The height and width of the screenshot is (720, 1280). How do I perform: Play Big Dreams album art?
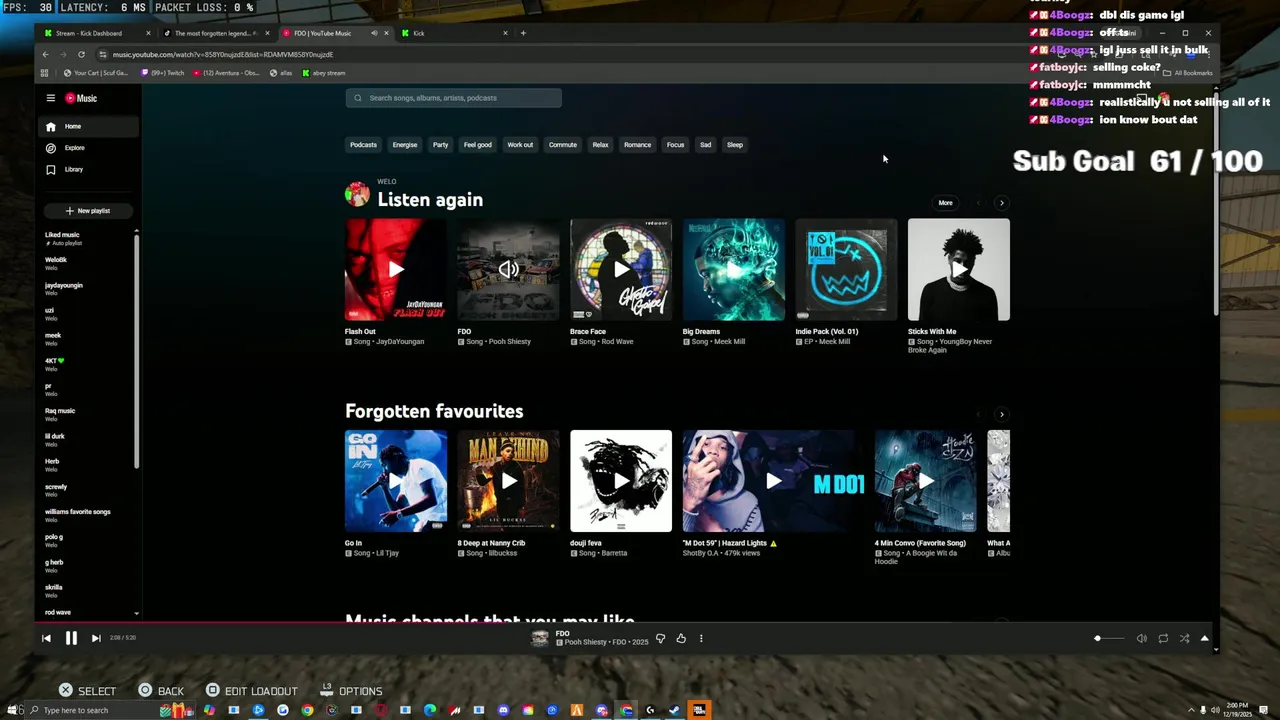[734, 270]
